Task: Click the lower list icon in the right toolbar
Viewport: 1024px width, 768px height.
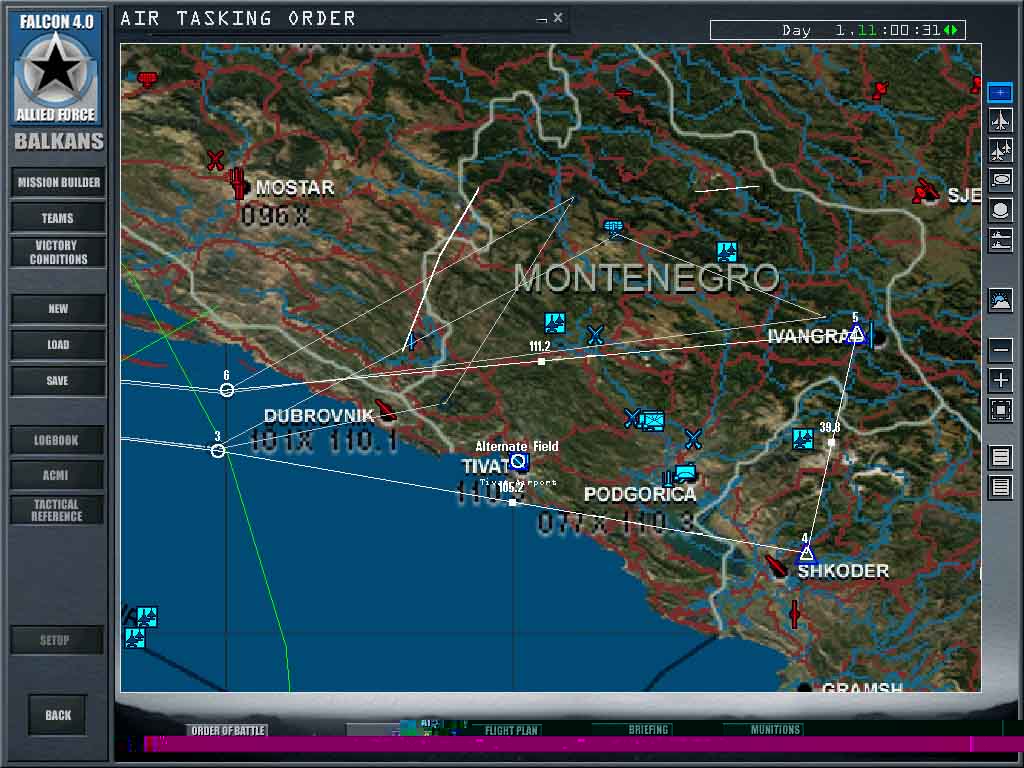Action: 1000,487
